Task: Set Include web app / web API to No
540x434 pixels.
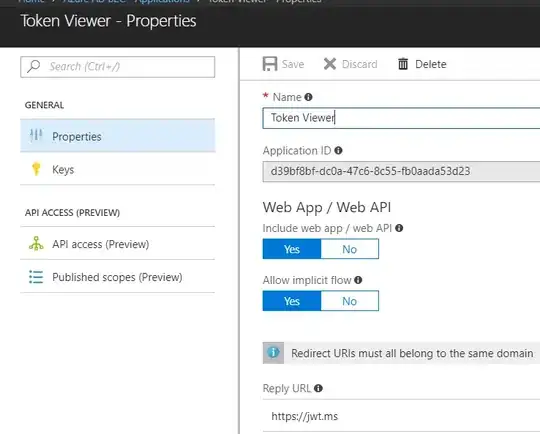Action: coord(350,249)
